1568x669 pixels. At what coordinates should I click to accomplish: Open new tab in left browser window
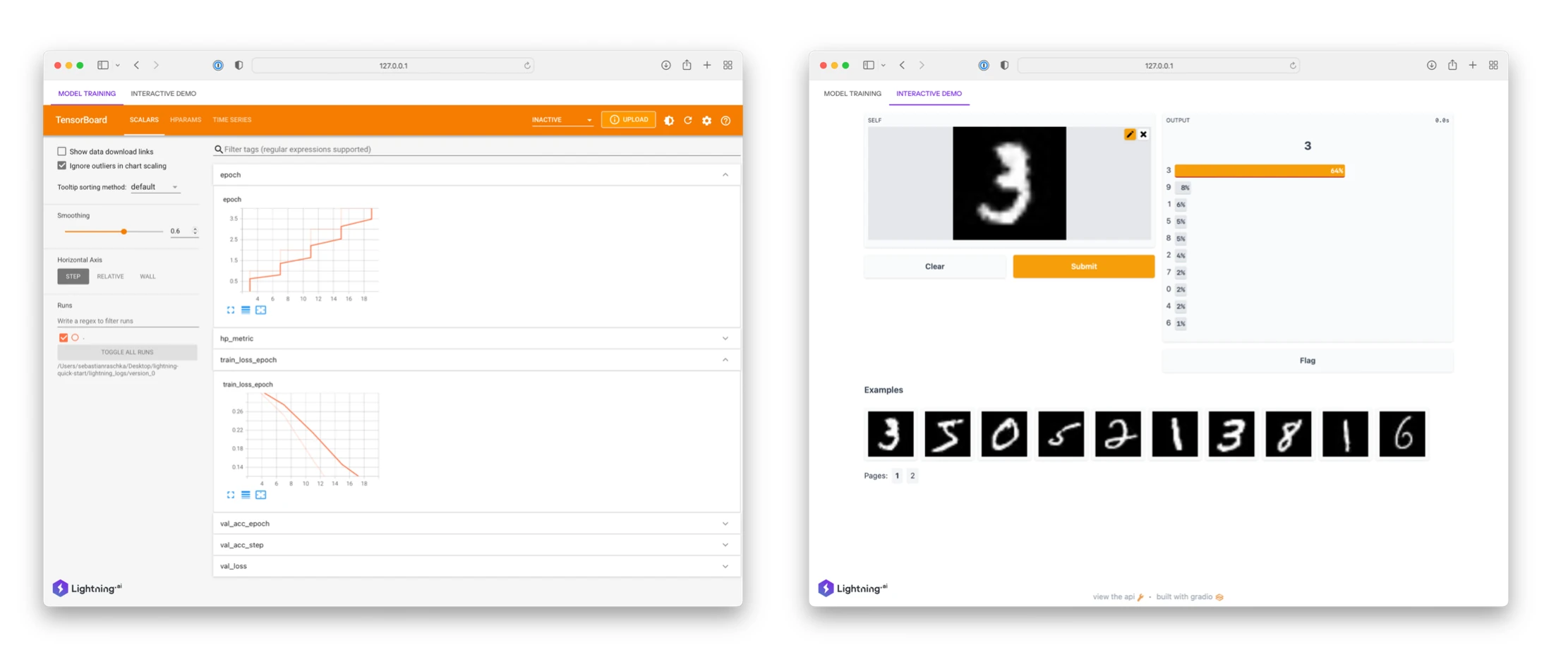coord(707,65)
